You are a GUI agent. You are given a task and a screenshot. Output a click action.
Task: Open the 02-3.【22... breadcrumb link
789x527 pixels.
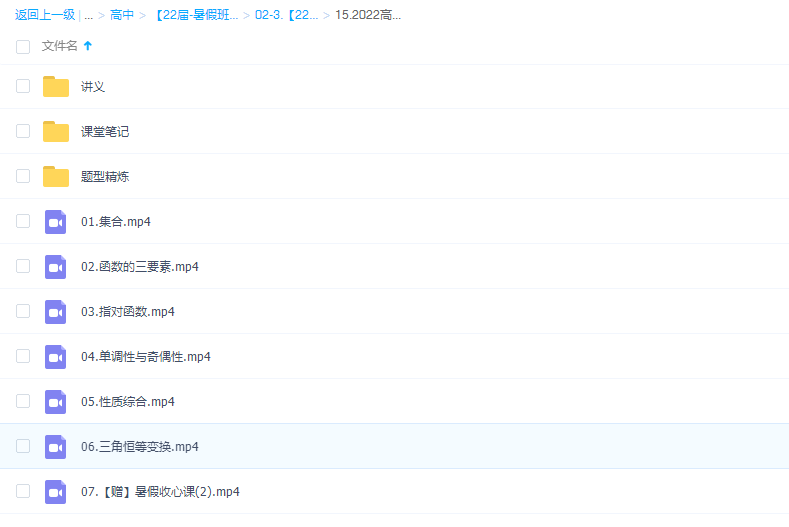click(x=287, y=15)
